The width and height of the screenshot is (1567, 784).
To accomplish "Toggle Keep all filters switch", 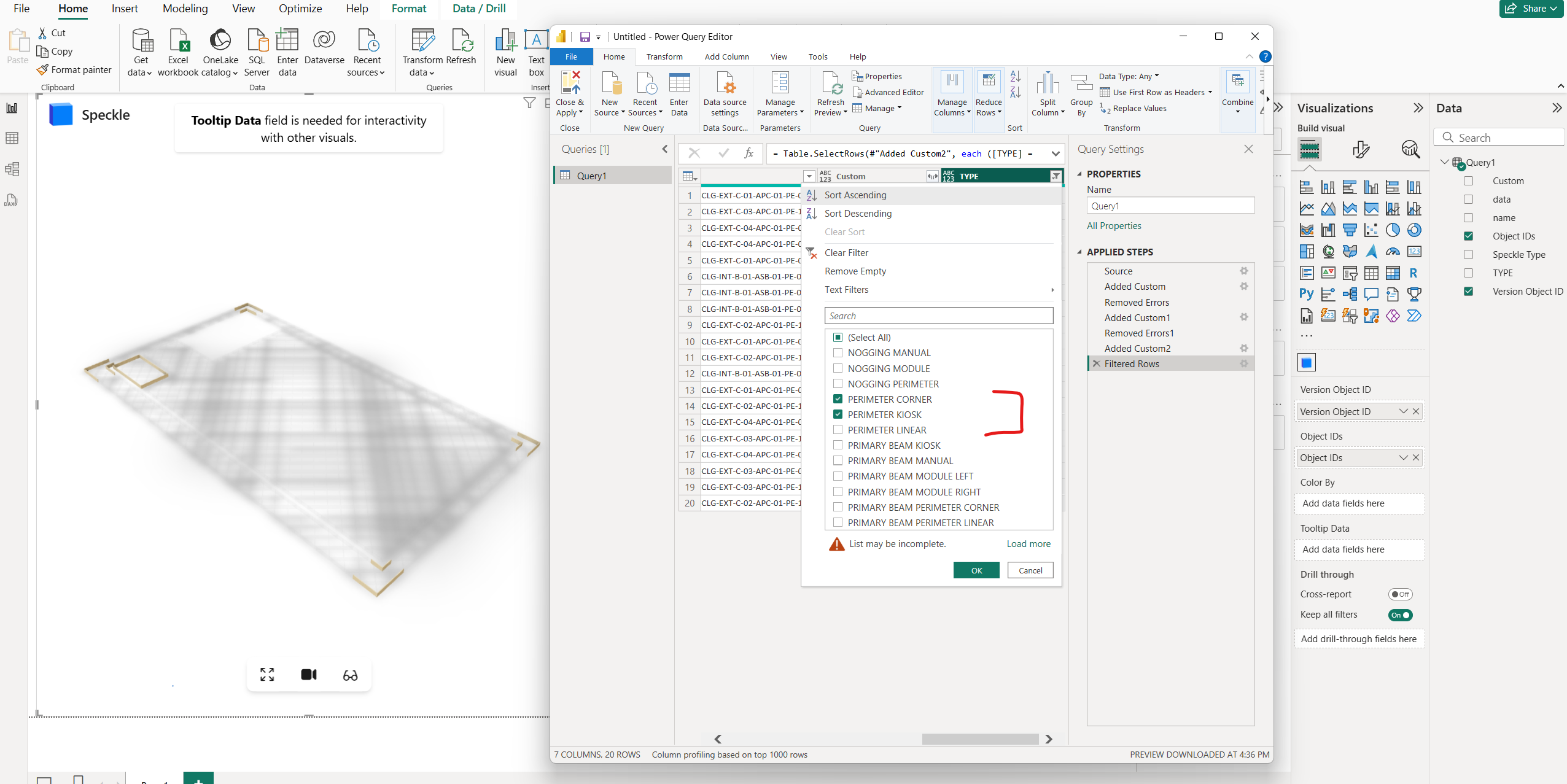I will point(1400,615).
